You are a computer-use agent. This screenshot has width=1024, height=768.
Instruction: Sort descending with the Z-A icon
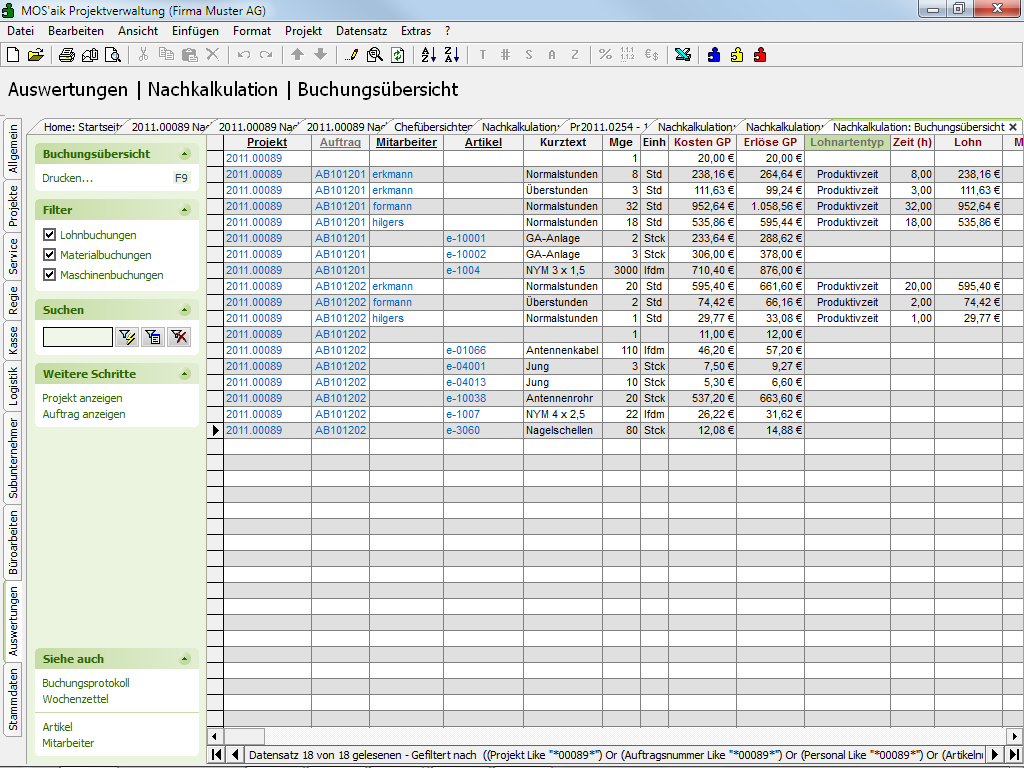tap(452, 56)
